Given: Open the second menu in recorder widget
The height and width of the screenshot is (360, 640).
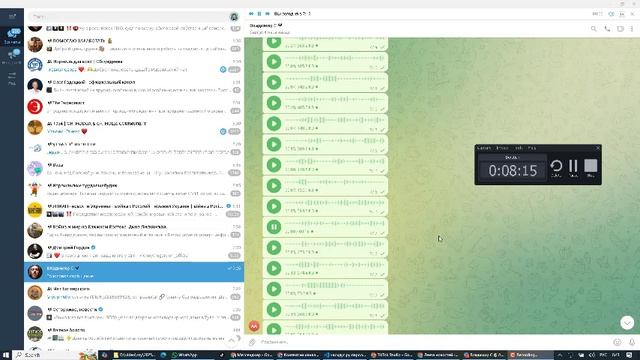Looking at the screenshot, I should click(x=502, y=148).
